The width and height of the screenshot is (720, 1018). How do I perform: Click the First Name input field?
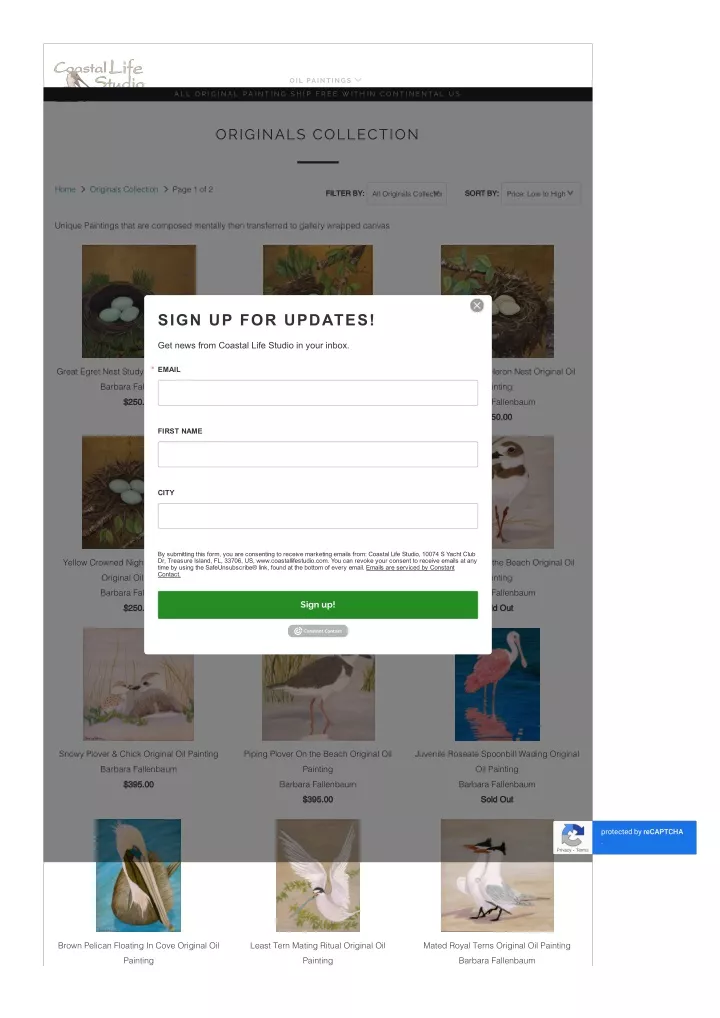(x=317, y=454)
